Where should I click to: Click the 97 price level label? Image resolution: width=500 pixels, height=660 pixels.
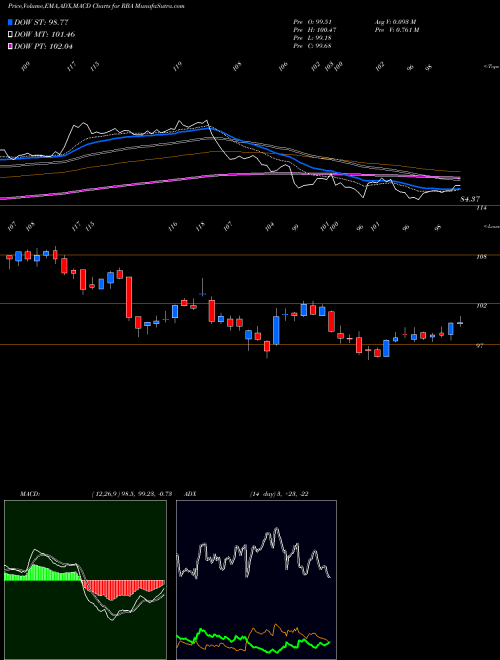[480, 346]
